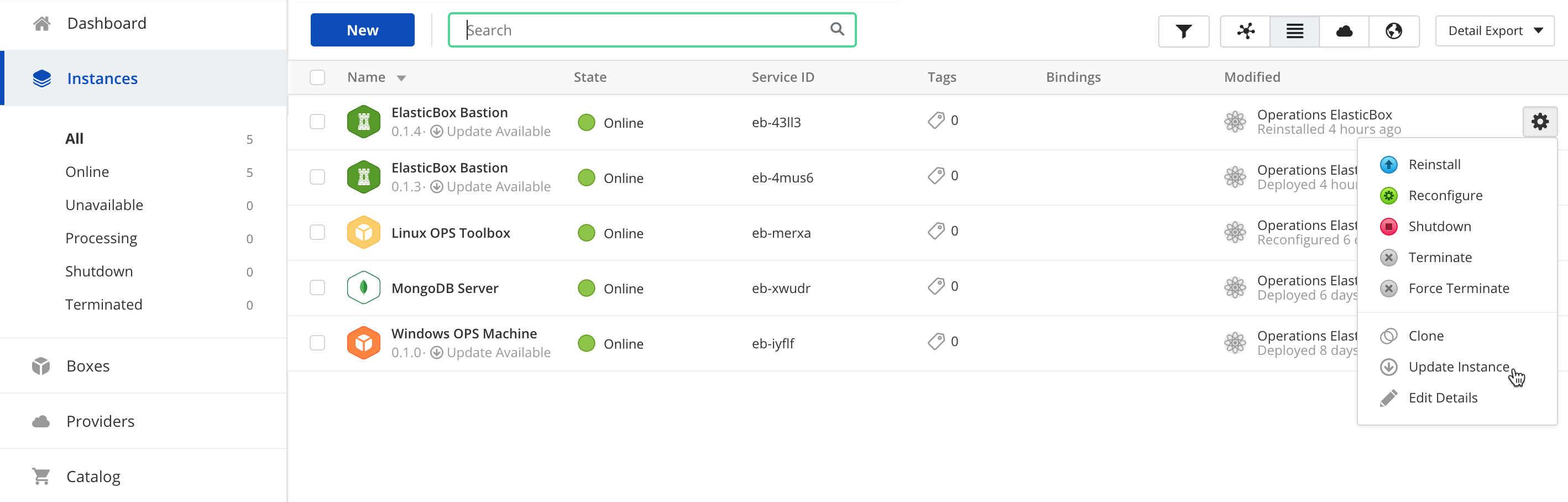Click the Service ID column header

tap(783, 77)
